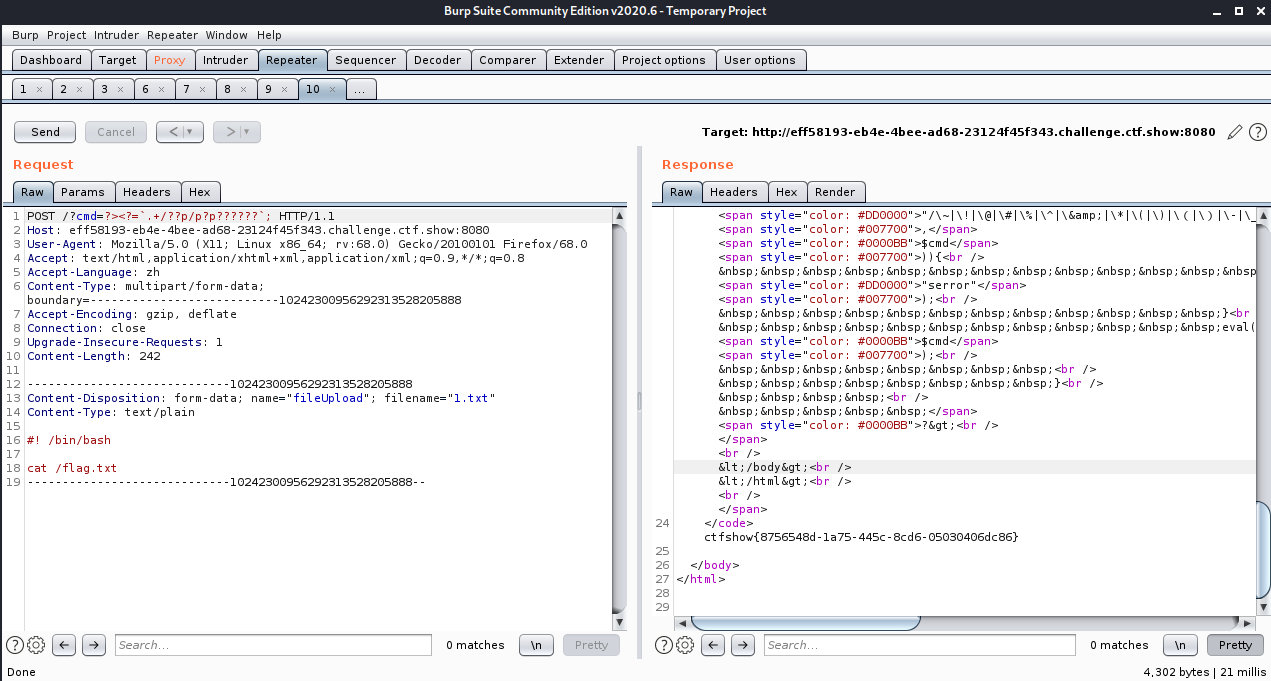This screenshot has height=681, width=1271.
Task: Open the Intruder menu
Action: tap(117, 35)
